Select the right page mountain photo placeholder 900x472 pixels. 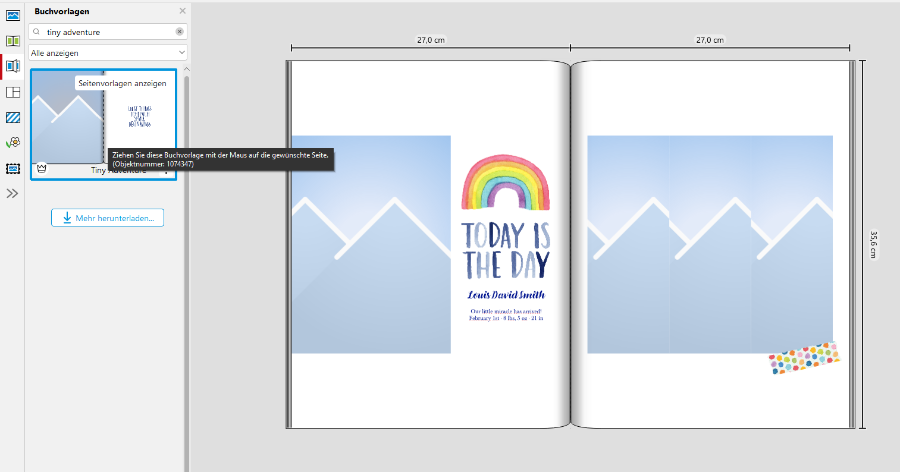(x=710, y=245)
